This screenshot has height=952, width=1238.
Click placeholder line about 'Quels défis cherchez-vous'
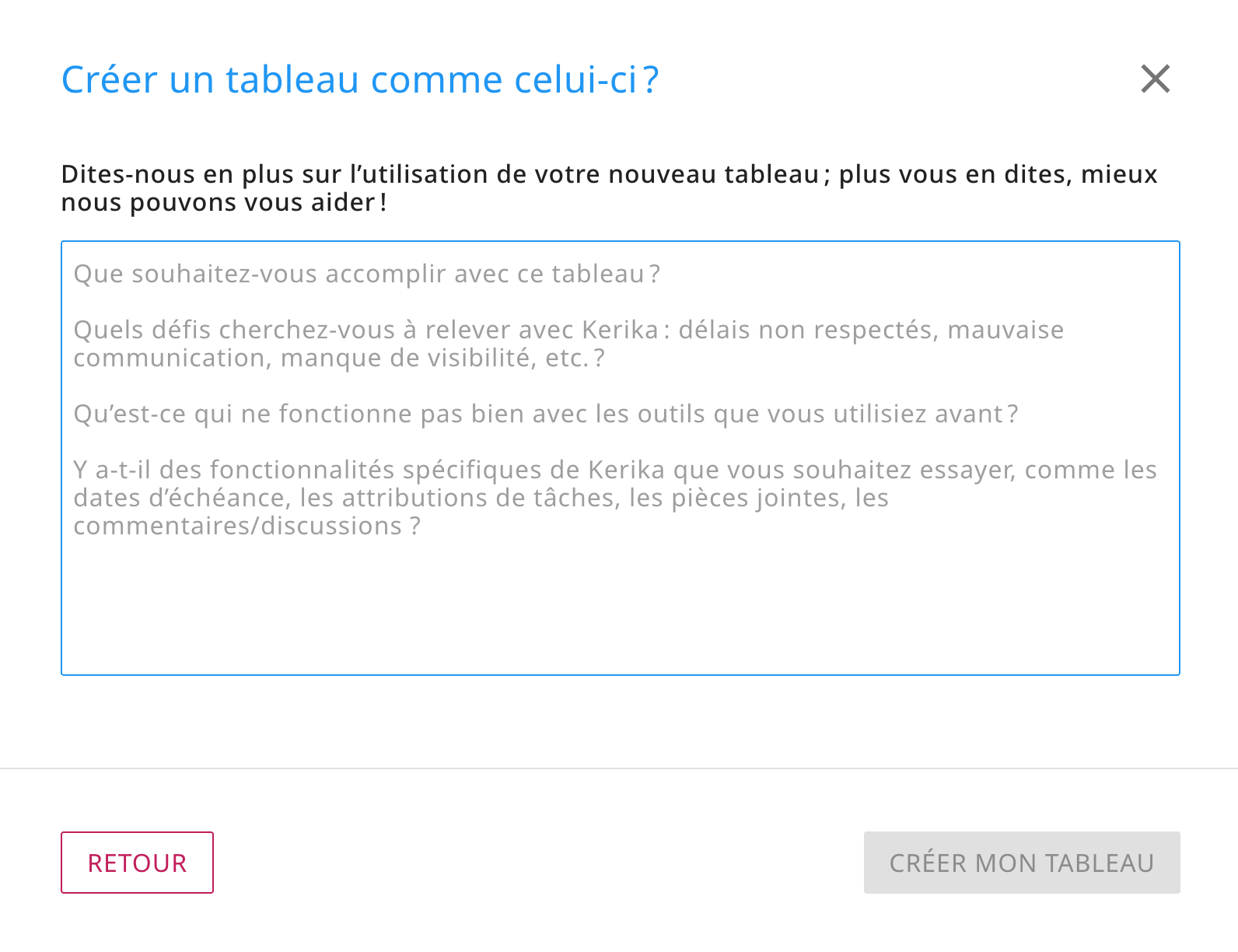pos(568,330)
